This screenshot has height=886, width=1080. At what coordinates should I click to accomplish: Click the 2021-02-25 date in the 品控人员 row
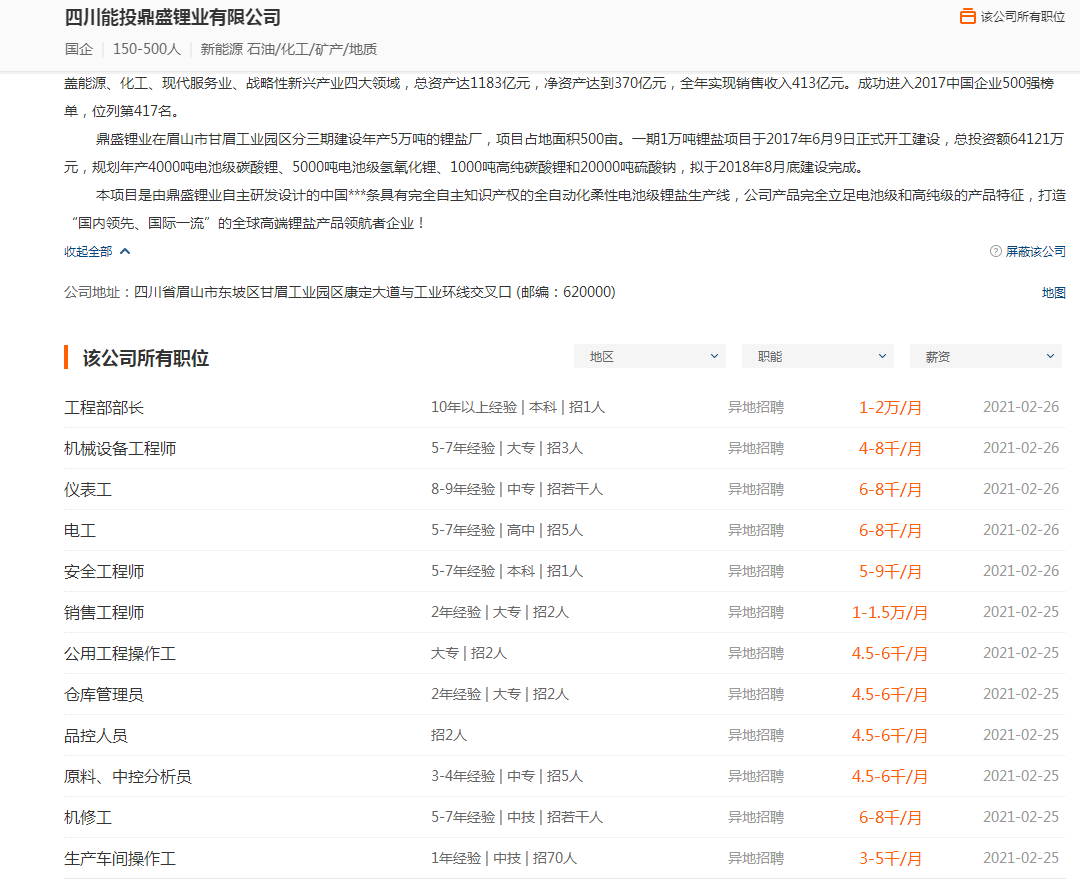[x=1021, y=735]
